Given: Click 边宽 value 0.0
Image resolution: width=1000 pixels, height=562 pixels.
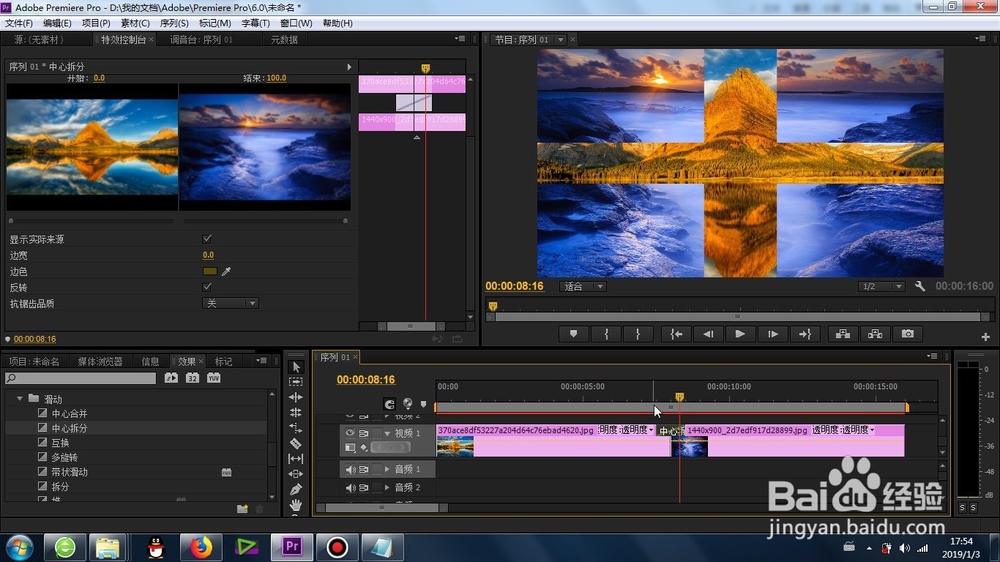Looking at the screenshot, I should click(208, 255).
